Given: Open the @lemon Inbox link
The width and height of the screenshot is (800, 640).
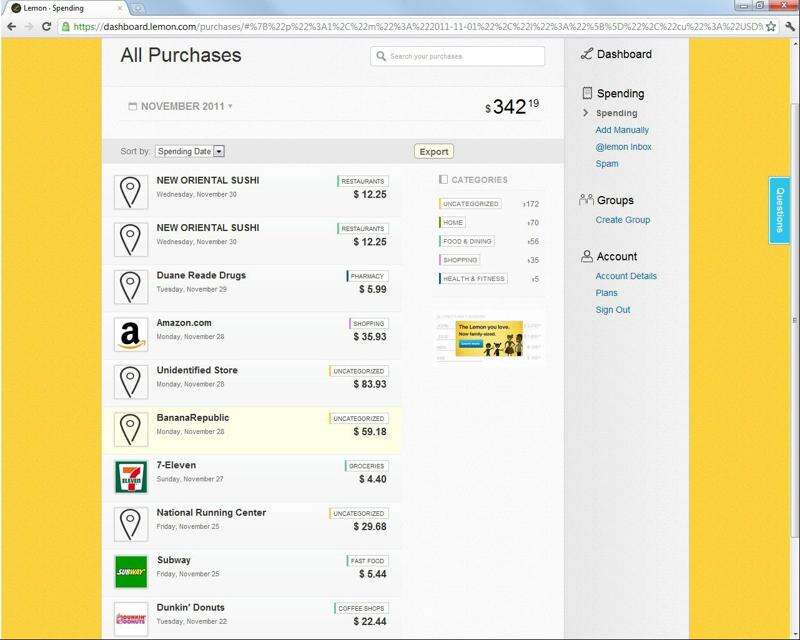Looking at the screenshot, I should tap(623, 147).
